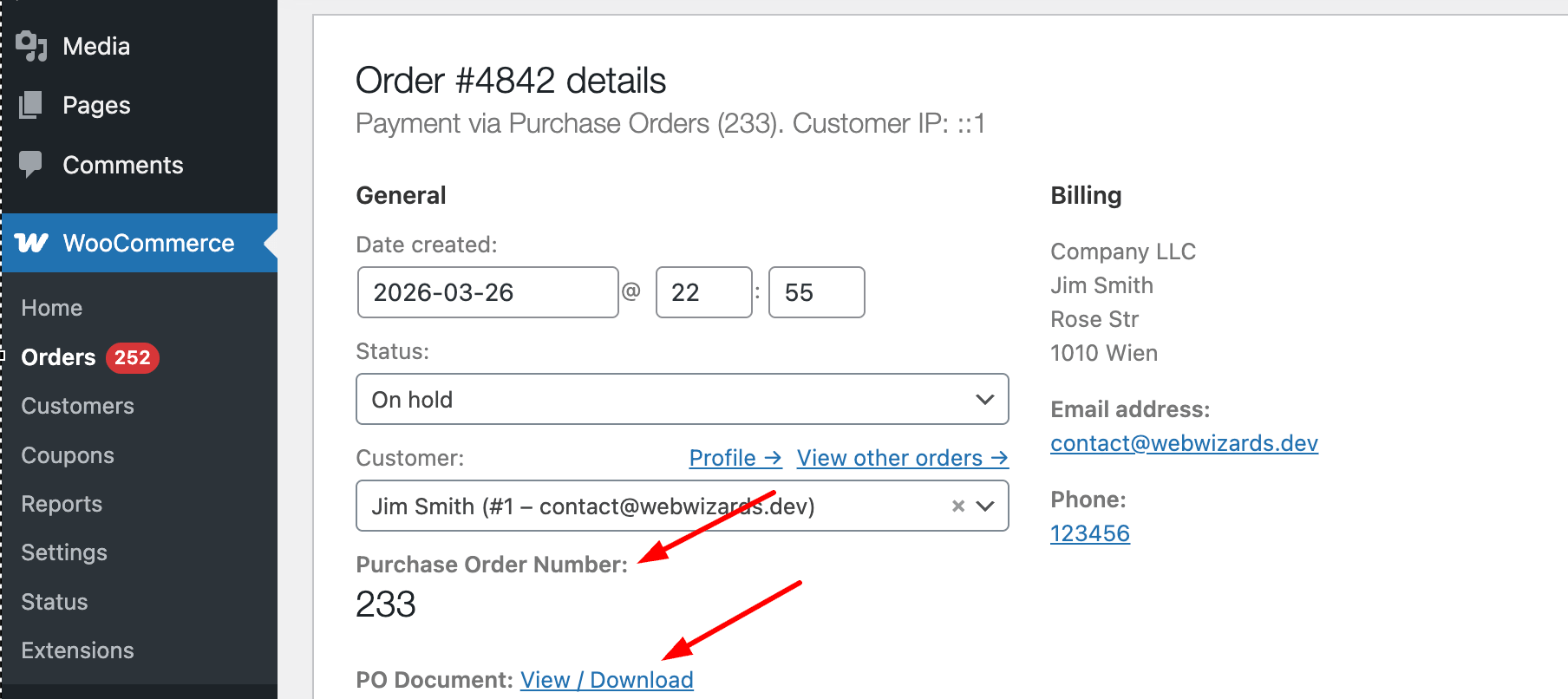This screenshot has height=699, width=1568.
Task: Open the Orders count badge 252
Action: pos(132,357)
